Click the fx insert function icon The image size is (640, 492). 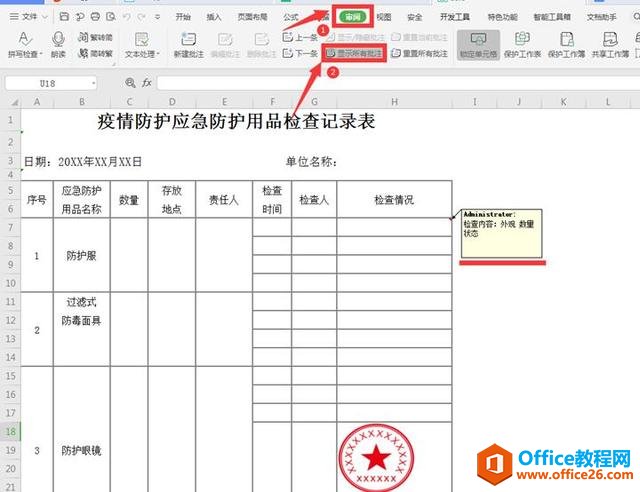(x=147, y=83)
